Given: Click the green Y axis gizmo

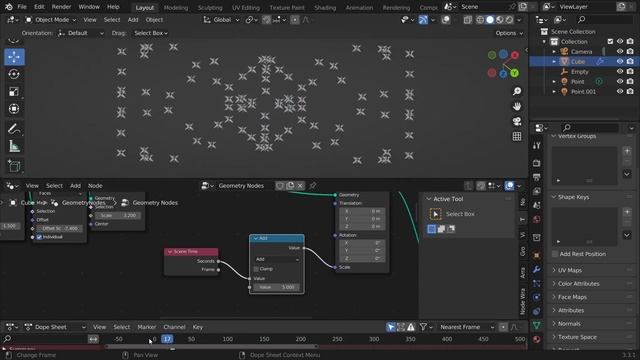Looking at the screenshot, I should coord(514,73).
